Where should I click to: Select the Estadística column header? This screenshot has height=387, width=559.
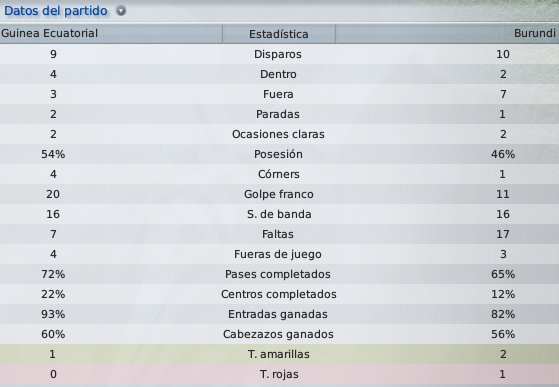coord(279,34)
